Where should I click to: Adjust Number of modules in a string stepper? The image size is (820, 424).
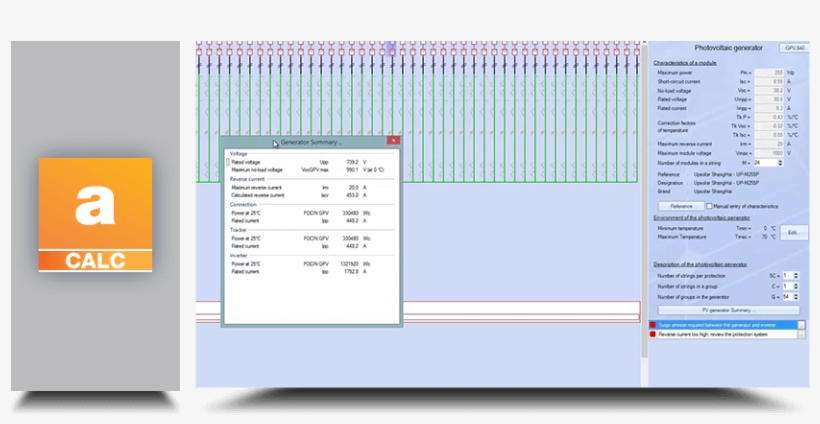(x=780, y=163)
